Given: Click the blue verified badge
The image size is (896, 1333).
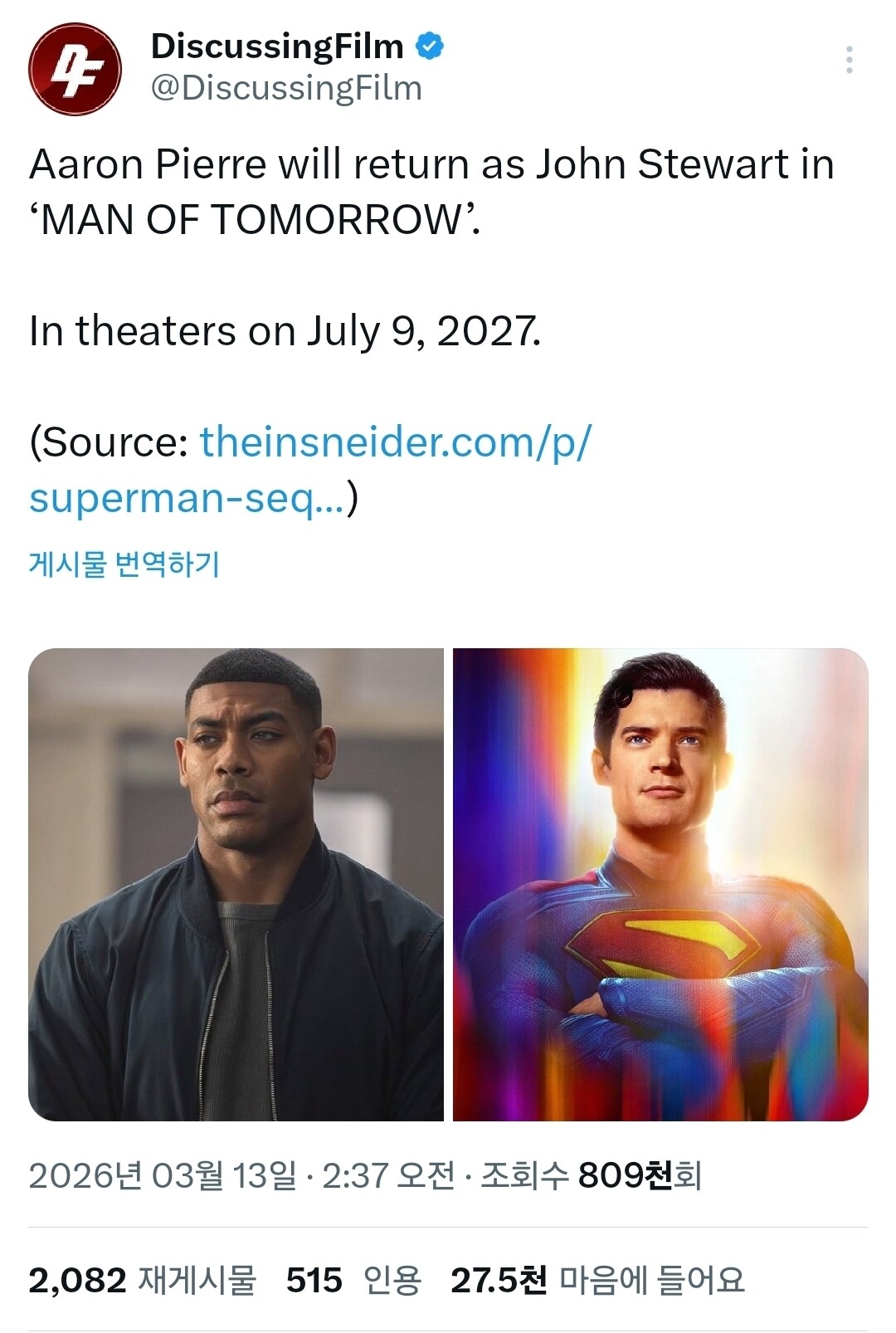Looking at the screenshot, I should [x=430, y=46].
